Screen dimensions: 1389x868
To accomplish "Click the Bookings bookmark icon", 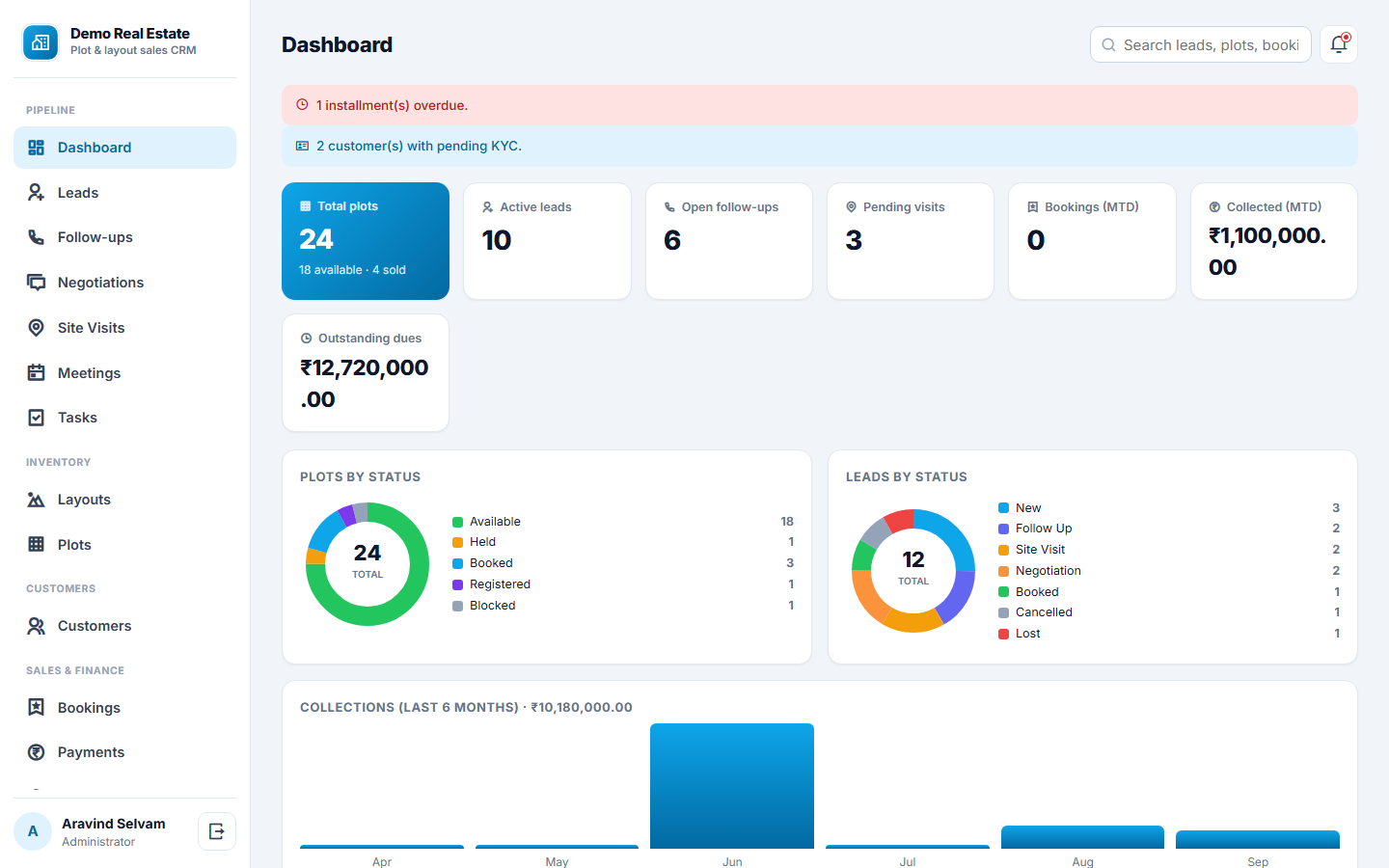I will tap(37, 708).
